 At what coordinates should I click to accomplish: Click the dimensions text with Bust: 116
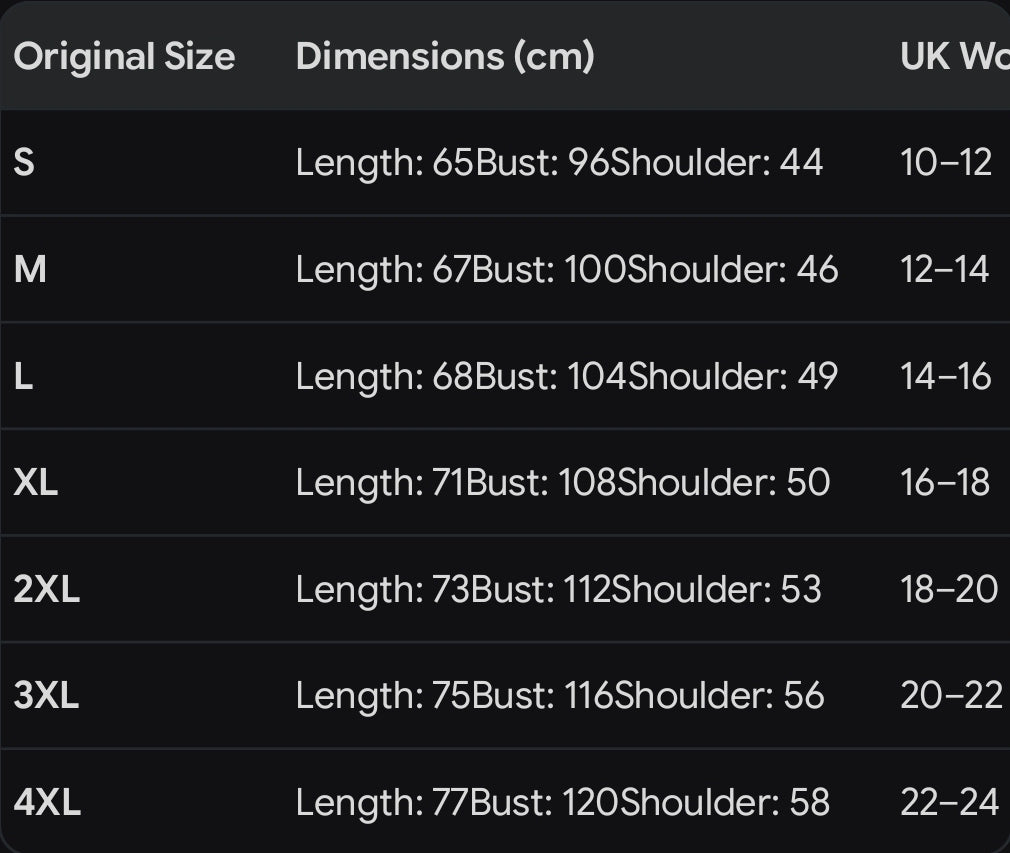(x=560, y=696)
